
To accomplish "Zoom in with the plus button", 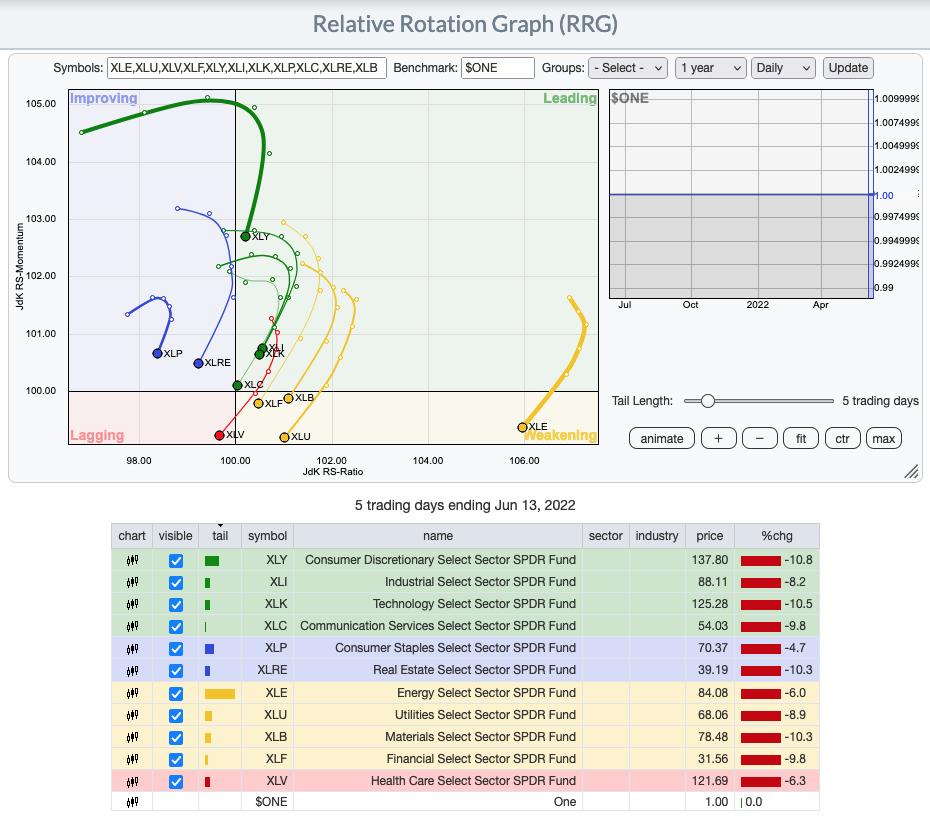I will [718, 439].
